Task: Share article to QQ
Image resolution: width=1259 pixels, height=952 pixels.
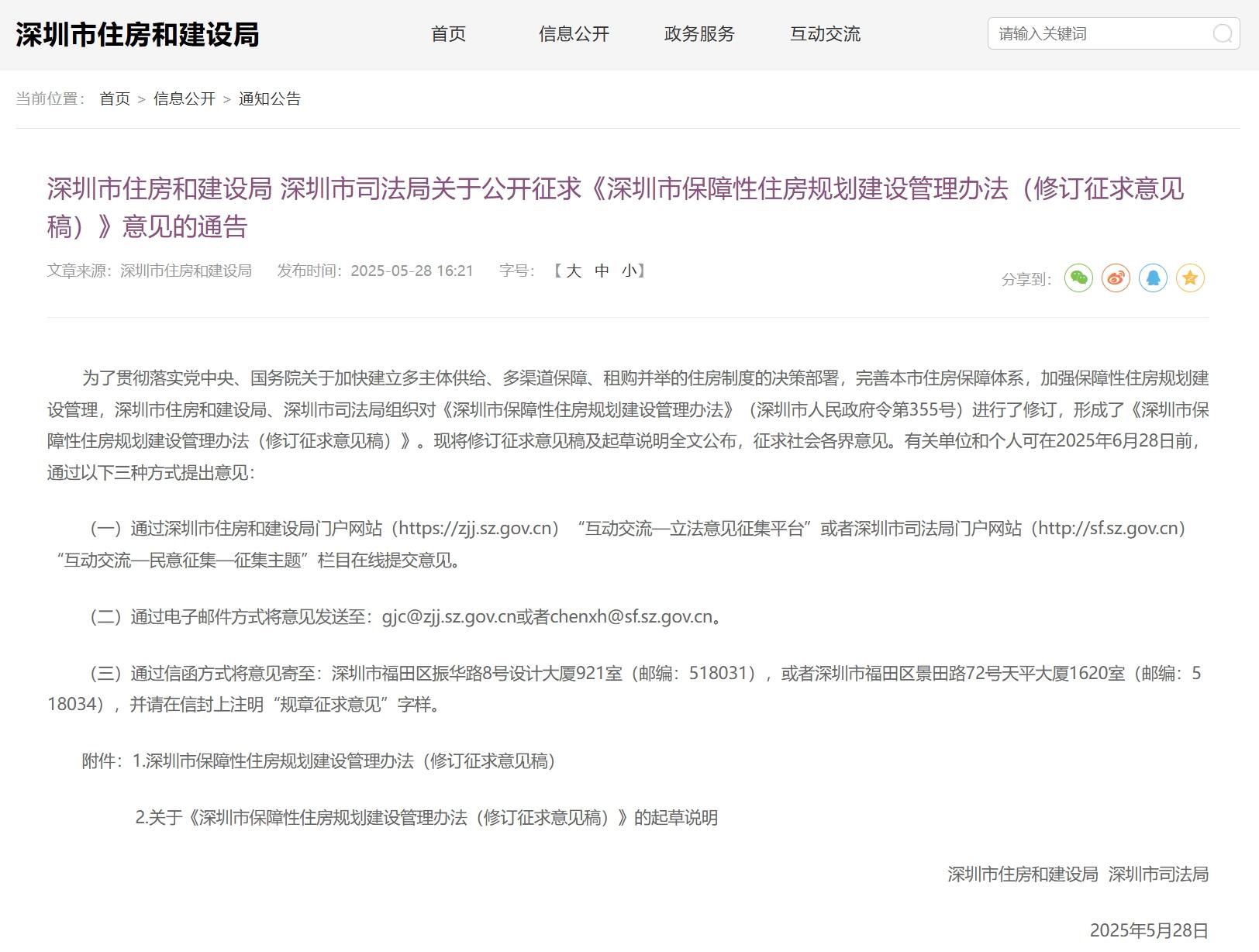Action: (1153, 278)
